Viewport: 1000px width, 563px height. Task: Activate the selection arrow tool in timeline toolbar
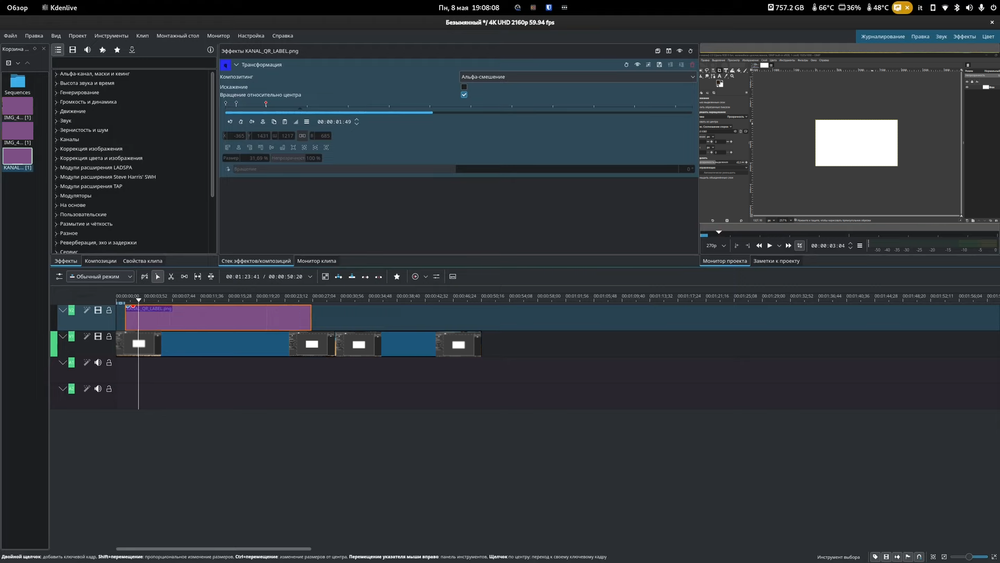[x=158, y=277]
